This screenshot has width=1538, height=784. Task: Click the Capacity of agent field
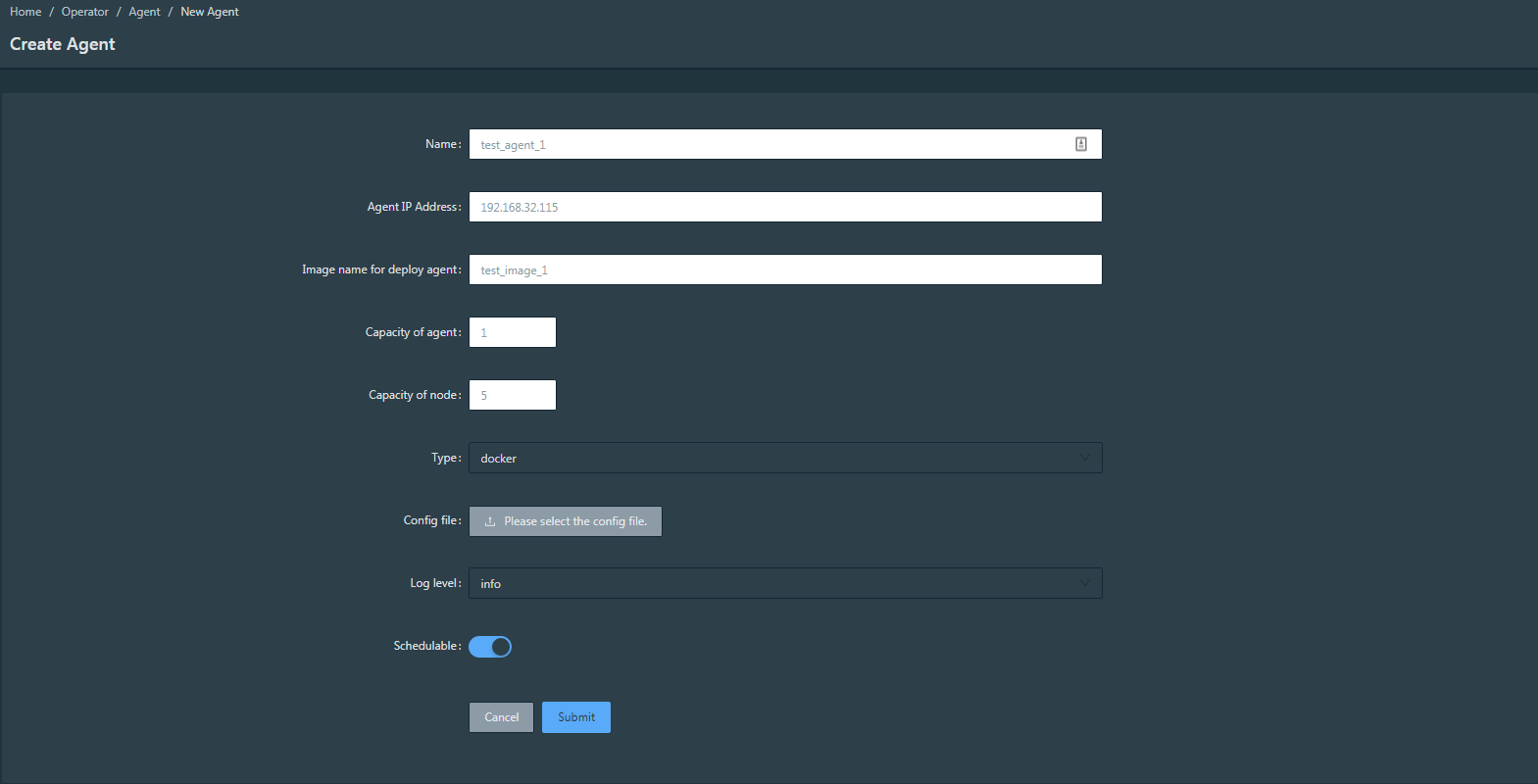click(x=513, y=332)
